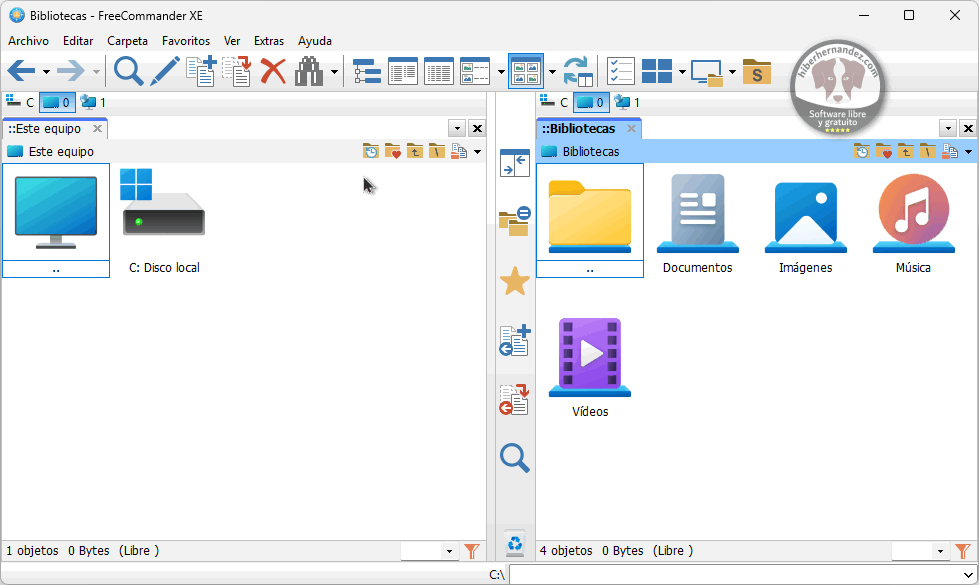Toggle the left panel filter funnel icon
The width and height of the screenshot is (979, 585).
(472, 551)
